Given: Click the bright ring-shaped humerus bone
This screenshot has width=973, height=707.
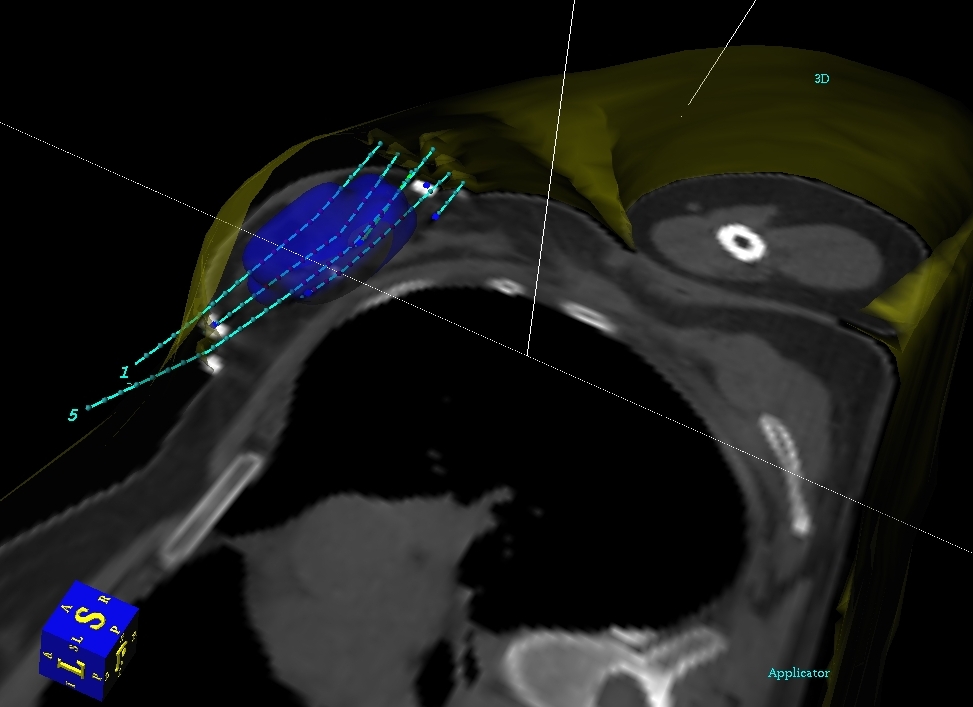Looking at the screenshot, I should pyautogui.click(x=741, y=240).
